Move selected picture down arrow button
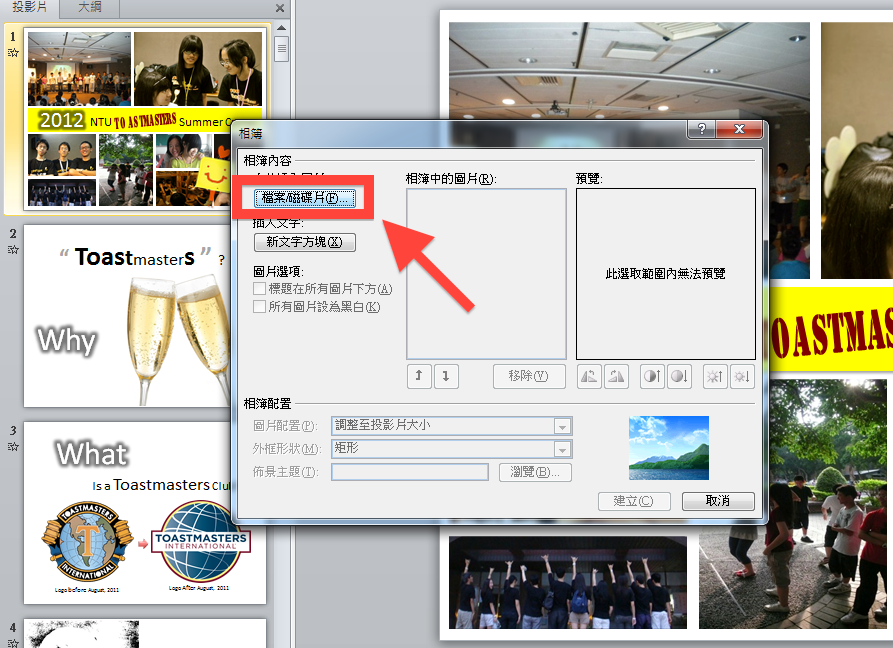This screenshot has width=893, height=648. (x=446, y=376)
